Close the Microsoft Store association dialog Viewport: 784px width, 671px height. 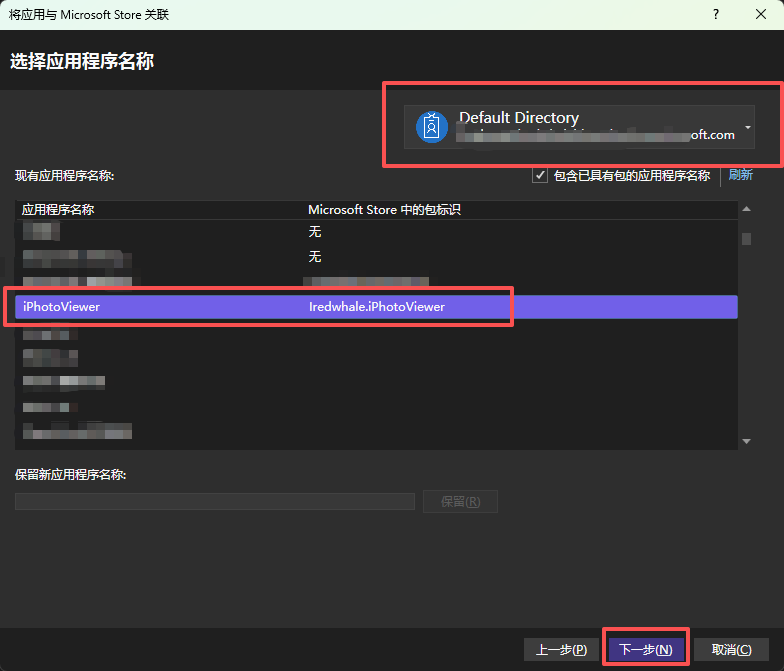point(760,14)
